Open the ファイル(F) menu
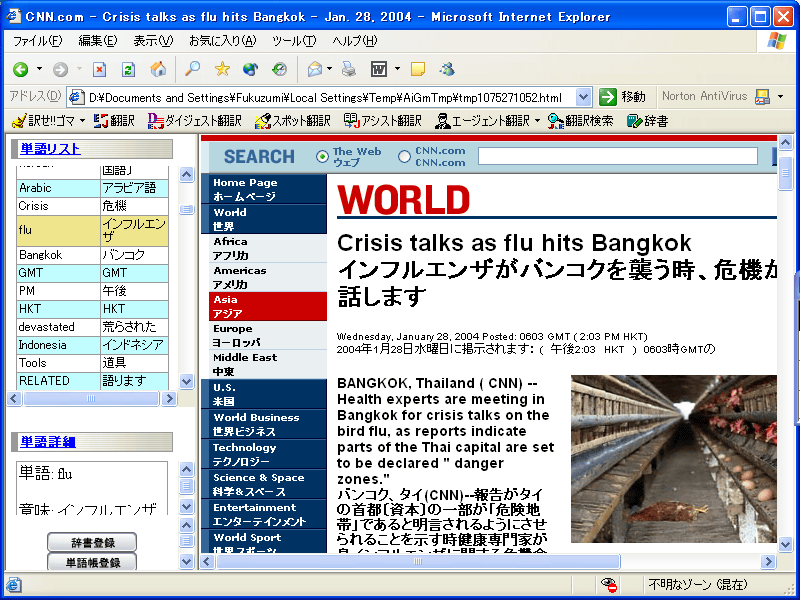Viewport: 800px width, 600px height. click(x=37, y=41)
